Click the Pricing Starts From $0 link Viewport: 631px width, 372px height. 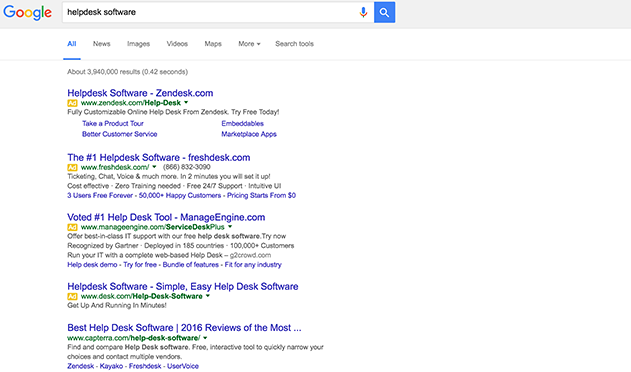[261, 195]
